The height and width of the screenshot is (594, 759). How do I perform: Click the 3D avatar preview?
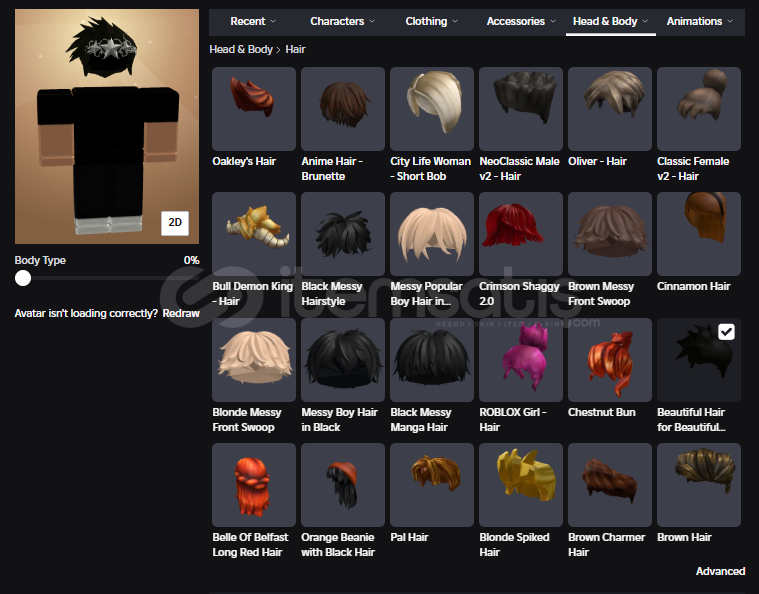click(x=107, y=126)
